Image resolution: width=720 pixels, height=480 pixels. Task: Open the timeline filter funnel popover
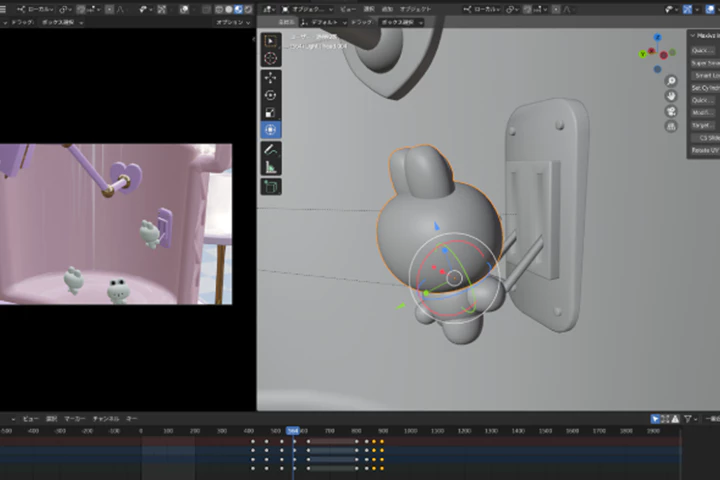(690, 418)
